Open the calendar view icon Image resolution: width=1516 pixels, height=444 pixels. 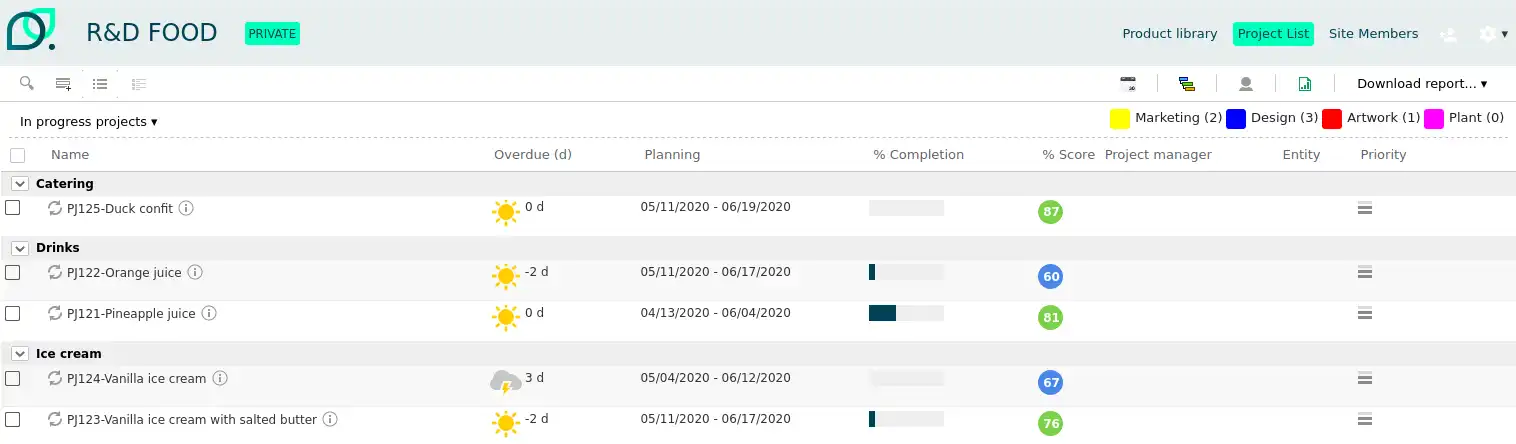1128,84
